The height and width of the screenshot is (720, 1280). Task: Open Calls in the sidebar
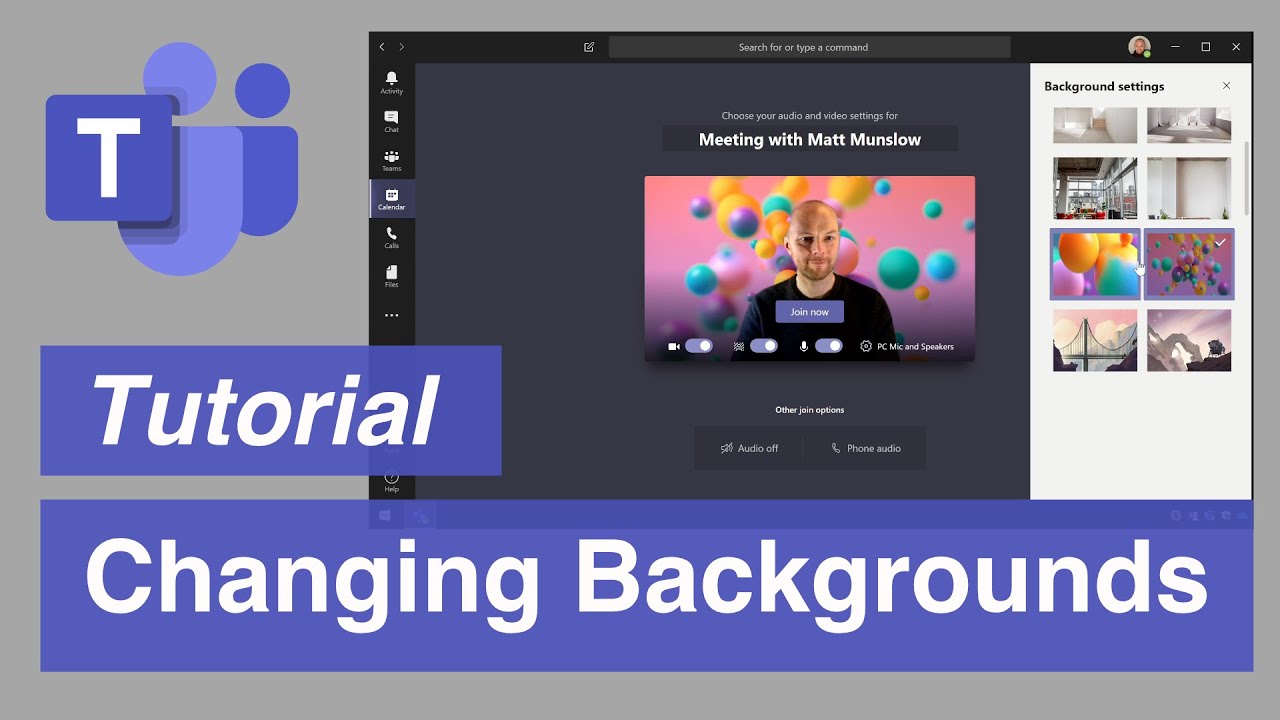click(x=391, y=238)
